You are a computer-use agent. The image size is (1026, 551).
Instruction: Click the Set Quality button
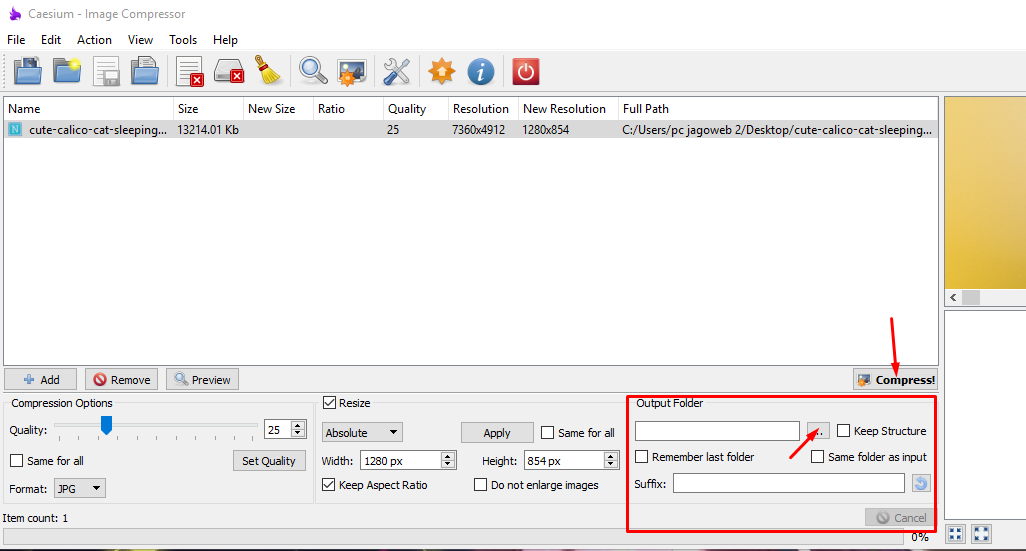(x=269, y=461)
